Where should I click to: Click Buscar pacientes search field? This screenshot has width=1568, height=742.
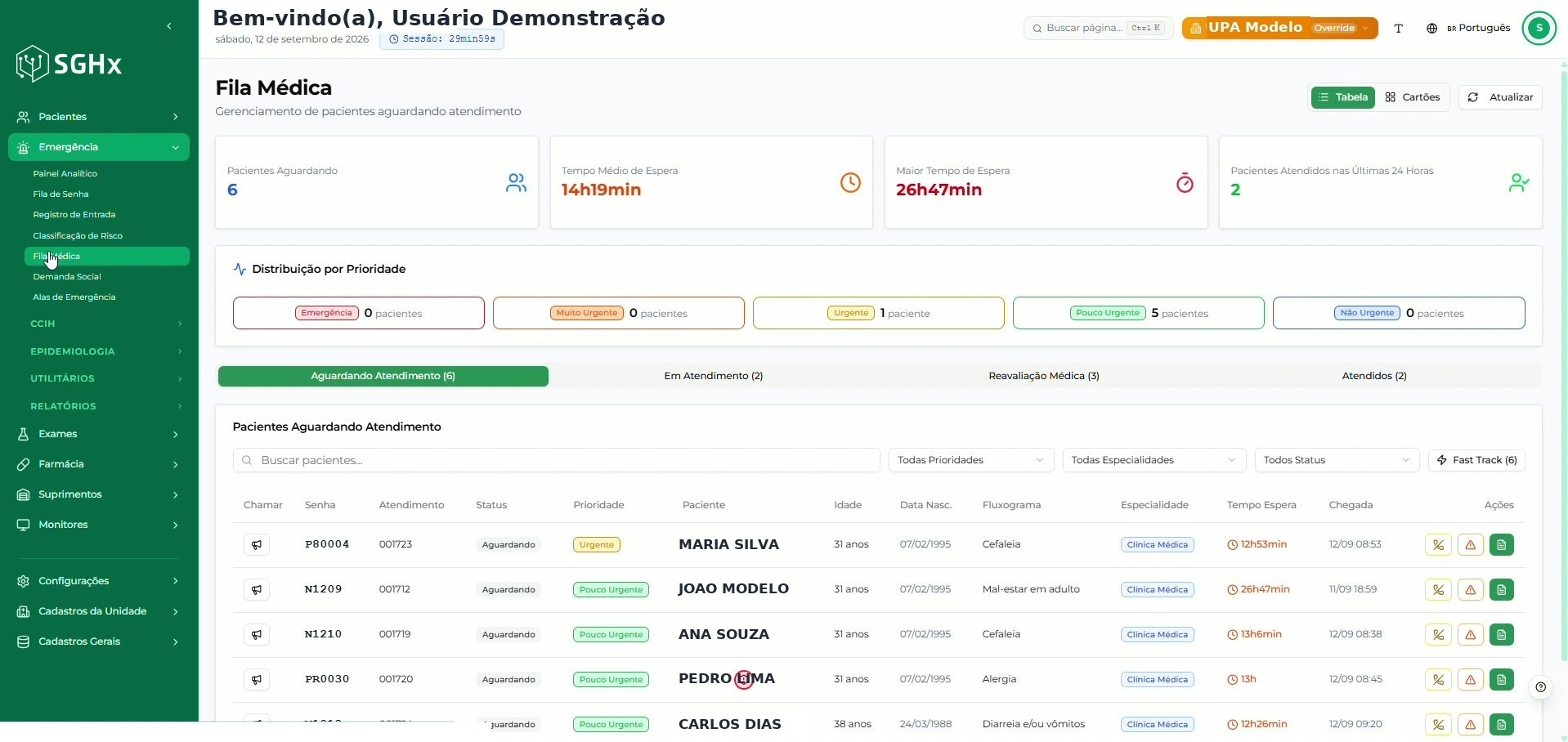pyautogui.click(x=557, y=460)
